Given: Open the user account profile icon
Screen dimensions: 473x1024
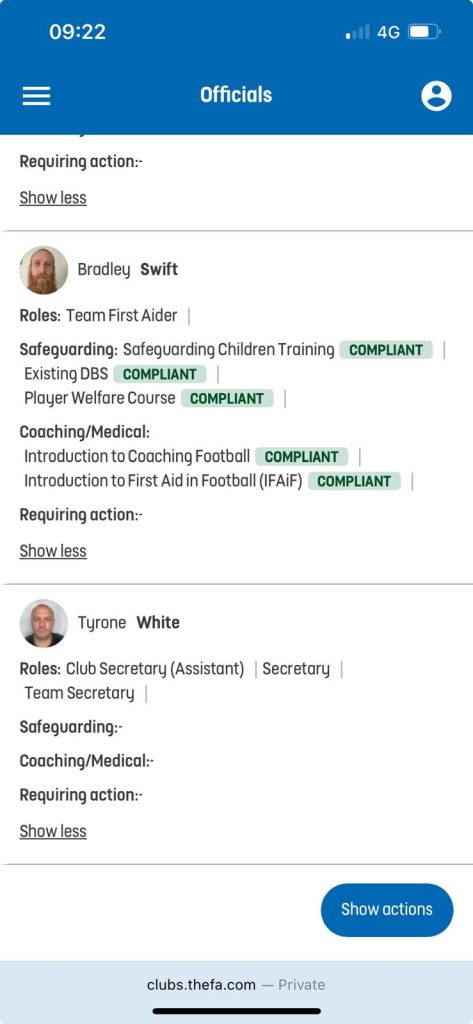Looking at the screenshot, I should point(436,96).
